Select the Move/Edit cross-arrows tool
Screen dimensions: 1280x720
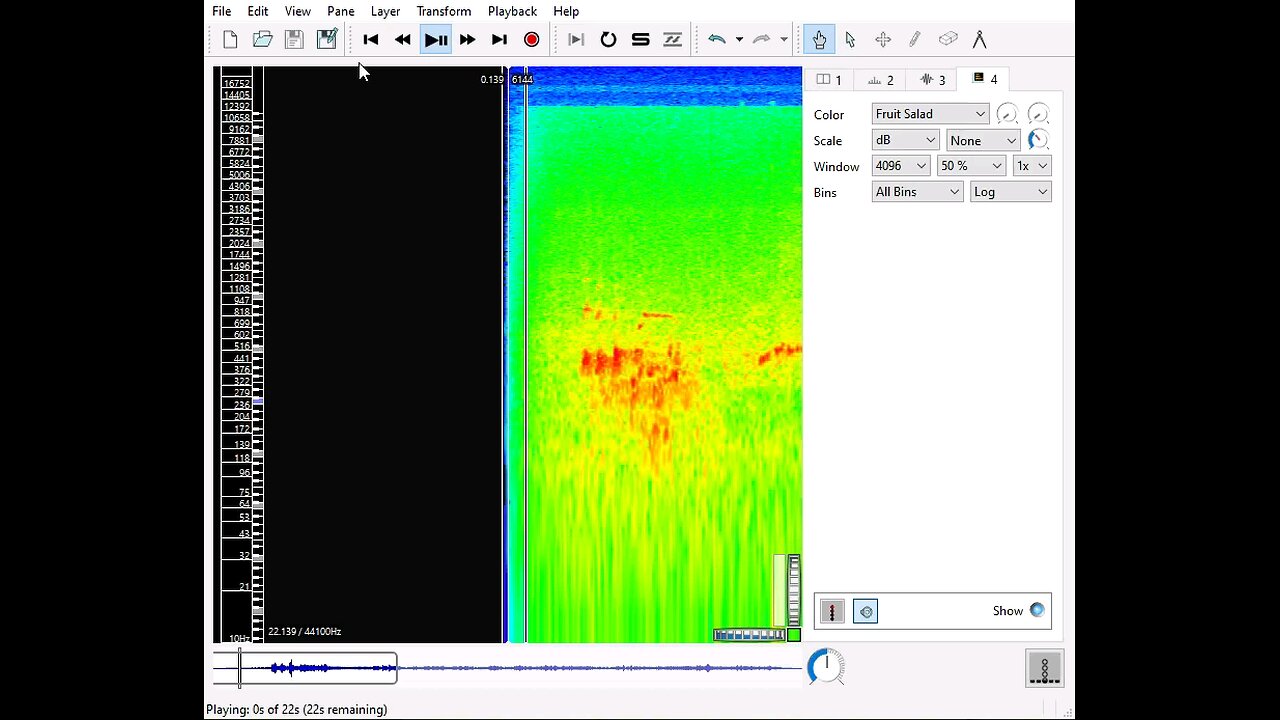click(883, 40)
